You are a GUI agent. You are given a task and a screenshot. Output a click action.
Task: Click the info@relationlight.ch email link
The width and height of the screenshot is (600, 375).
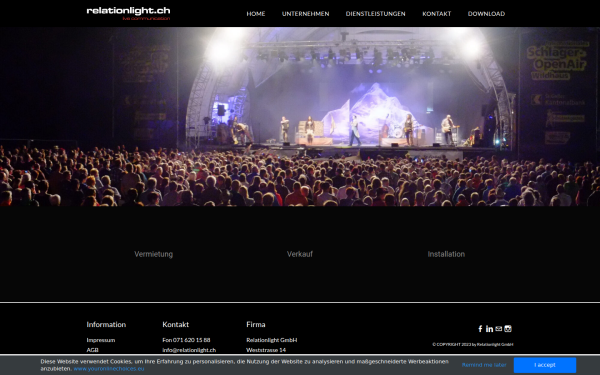pyautogui.click(x=189, y=350)
